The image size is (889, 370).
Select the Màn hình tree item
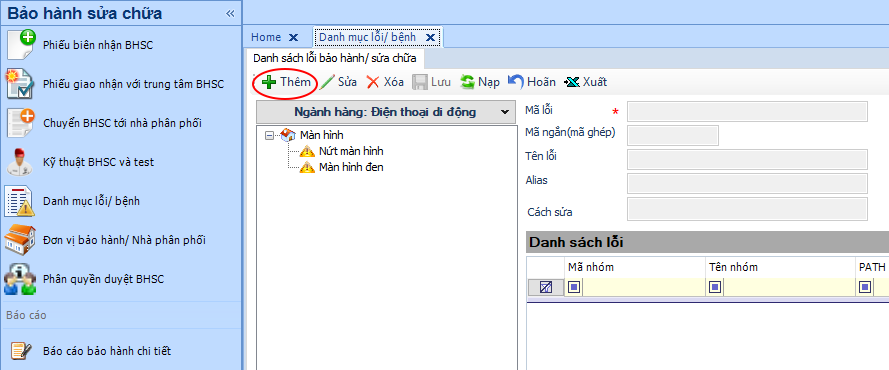click(x=321, y=135)
